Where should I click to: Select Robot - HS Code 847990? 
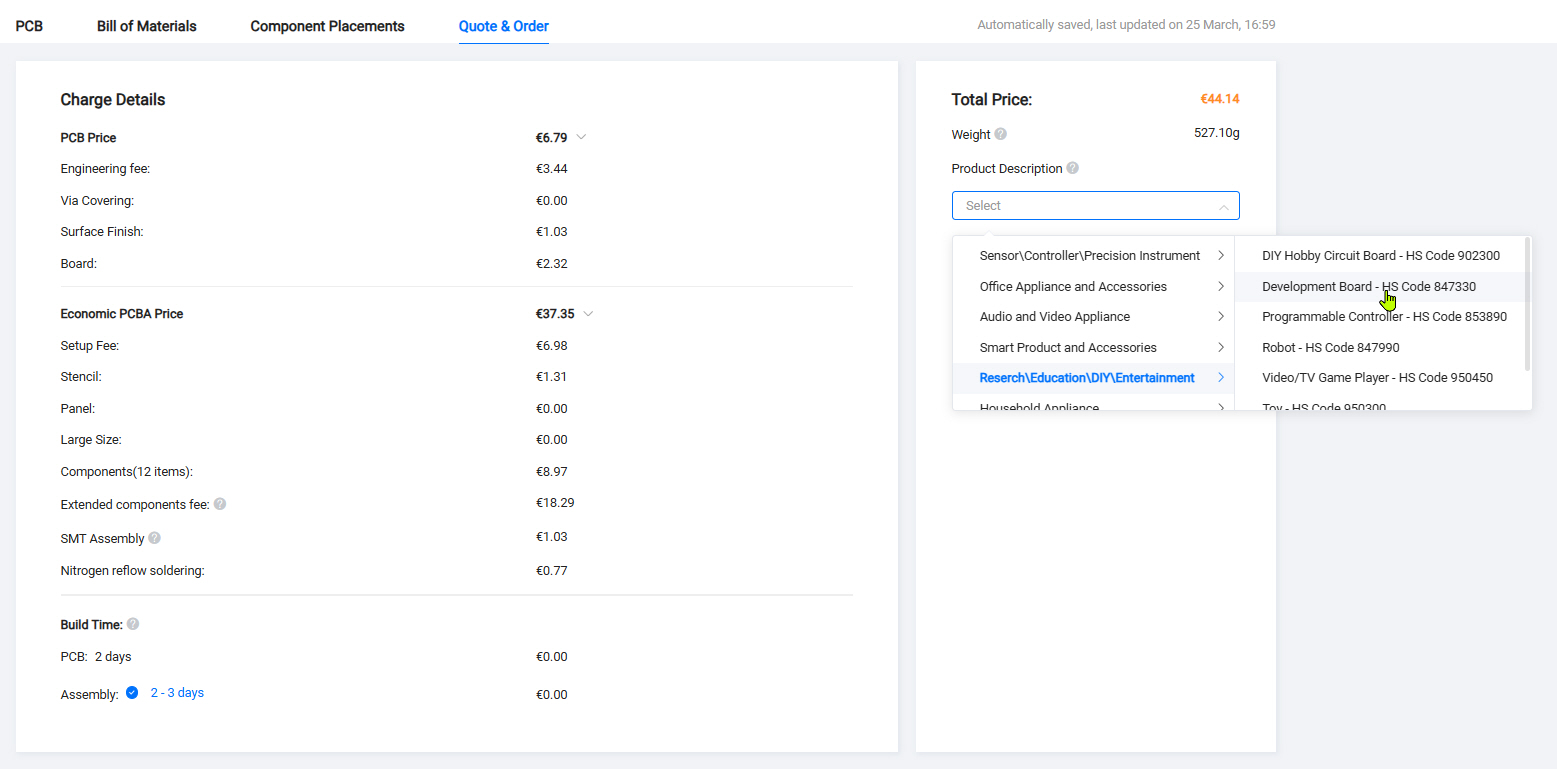click(1330, 348)
